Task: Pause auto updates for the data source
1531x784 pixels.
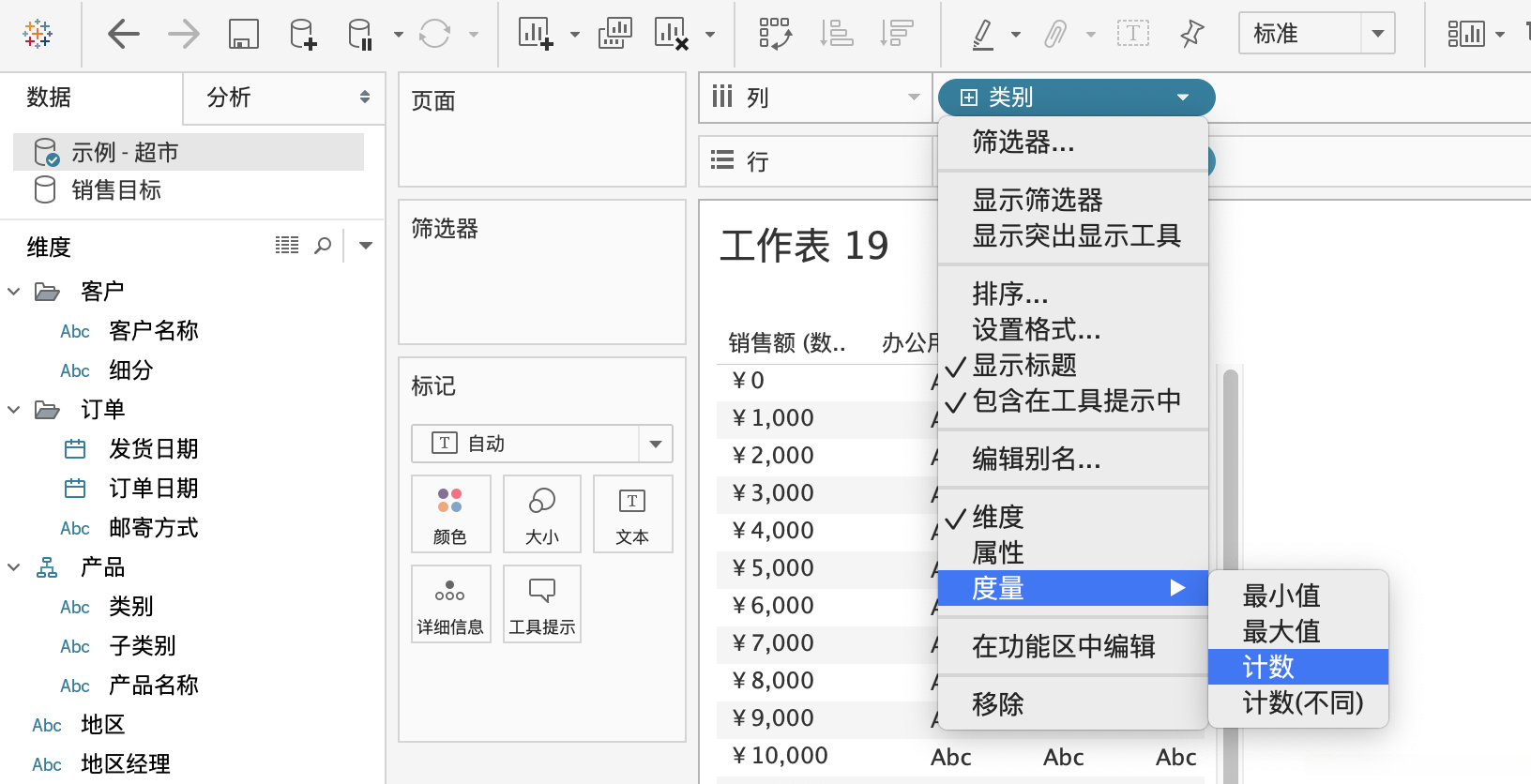Action: coord(360,35)
